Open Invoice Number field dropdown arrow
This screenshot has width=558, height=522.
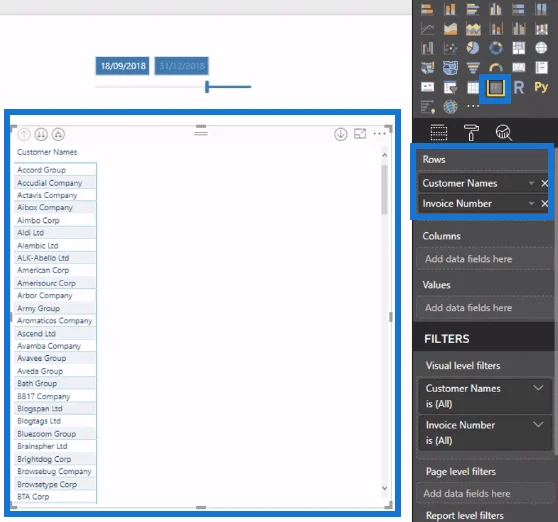tap(531, 204)
